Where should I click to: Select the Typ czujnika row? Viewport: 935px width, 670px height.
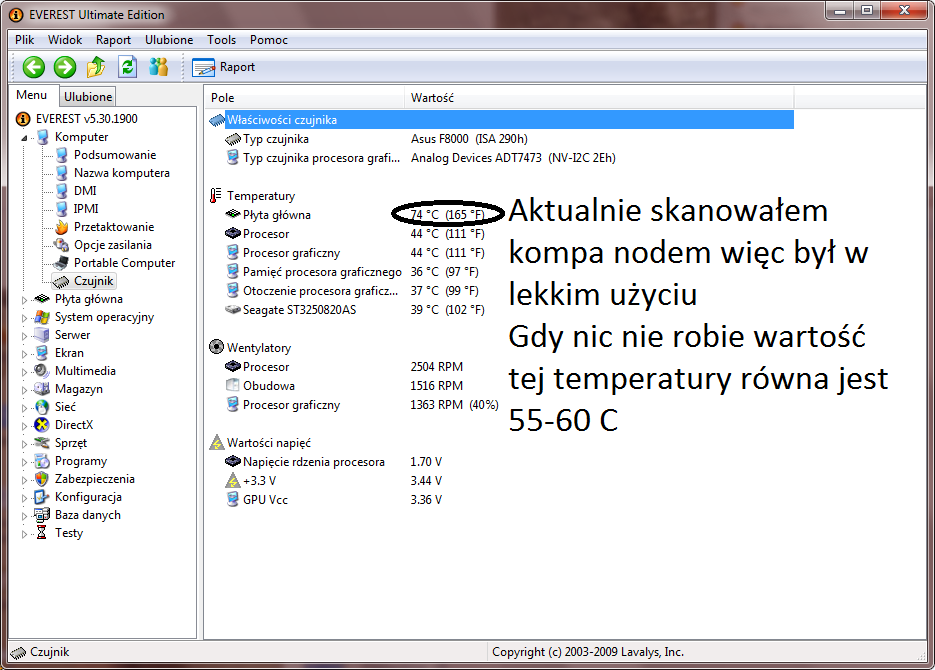[x=500, y=139]
